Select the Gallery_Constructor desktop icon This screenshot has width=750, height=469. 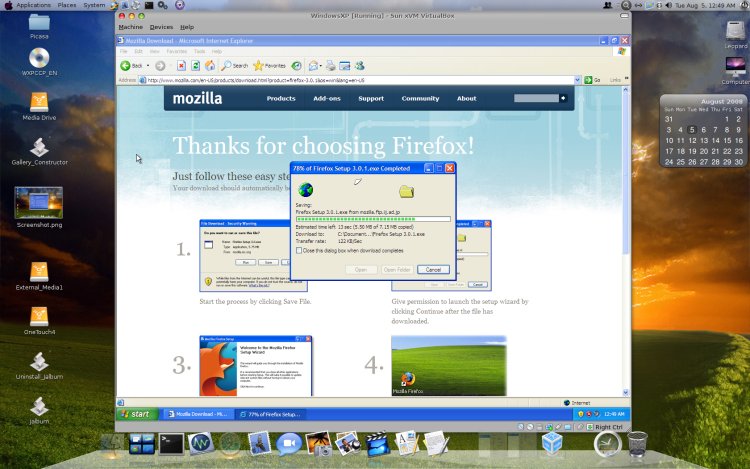click(x=39, y=151)
